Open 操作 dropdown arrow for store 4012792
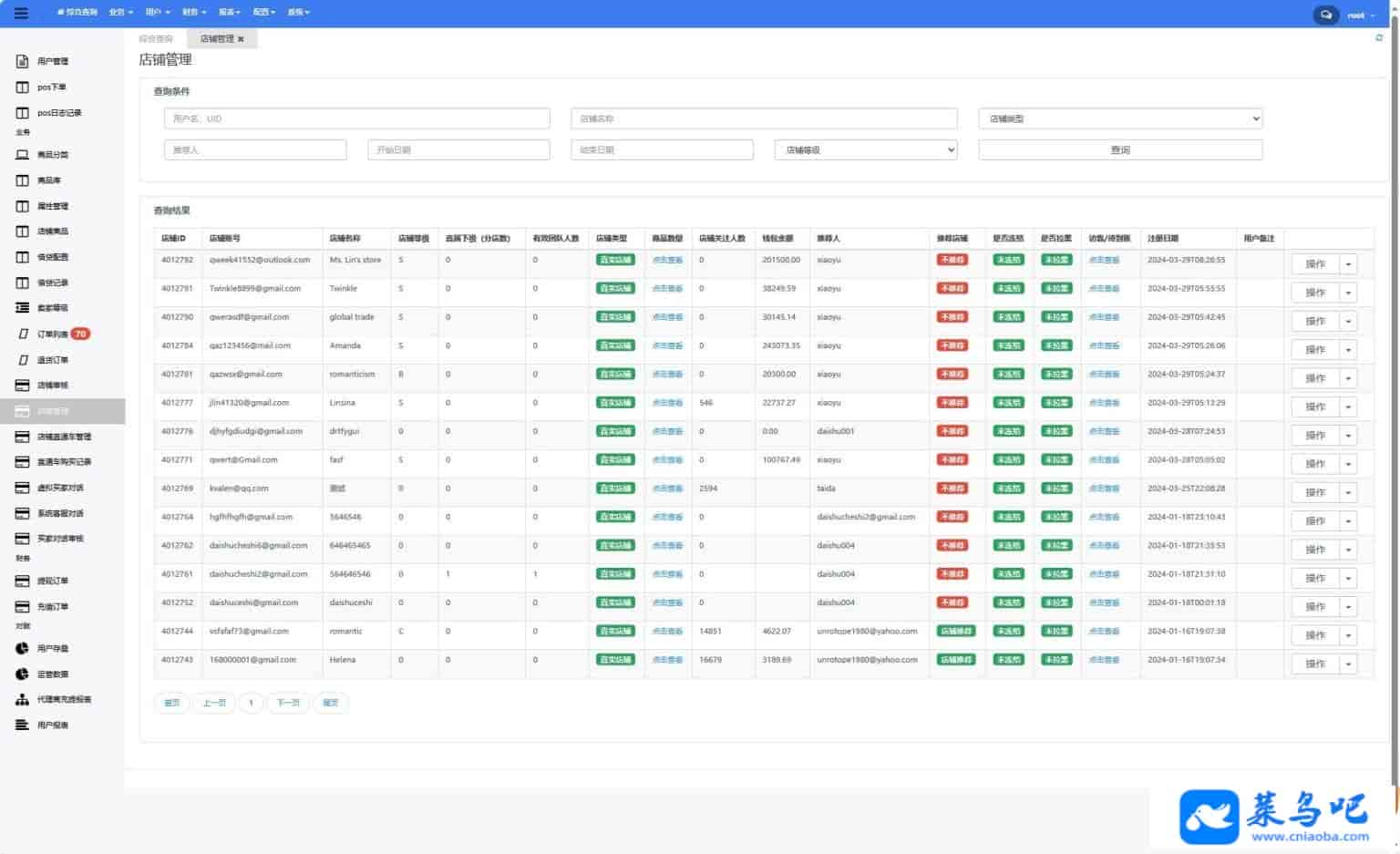 [1348, 264]
